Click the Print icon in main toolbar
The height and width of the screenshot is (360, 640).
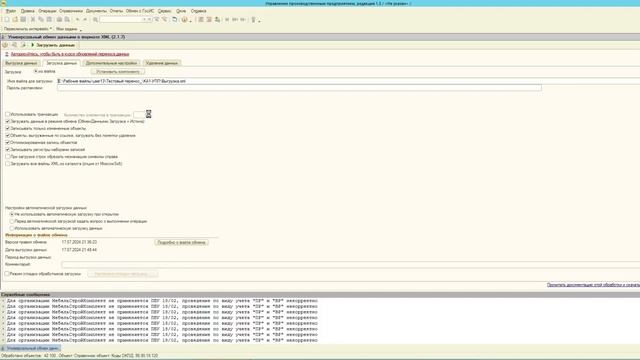(59, 19)
